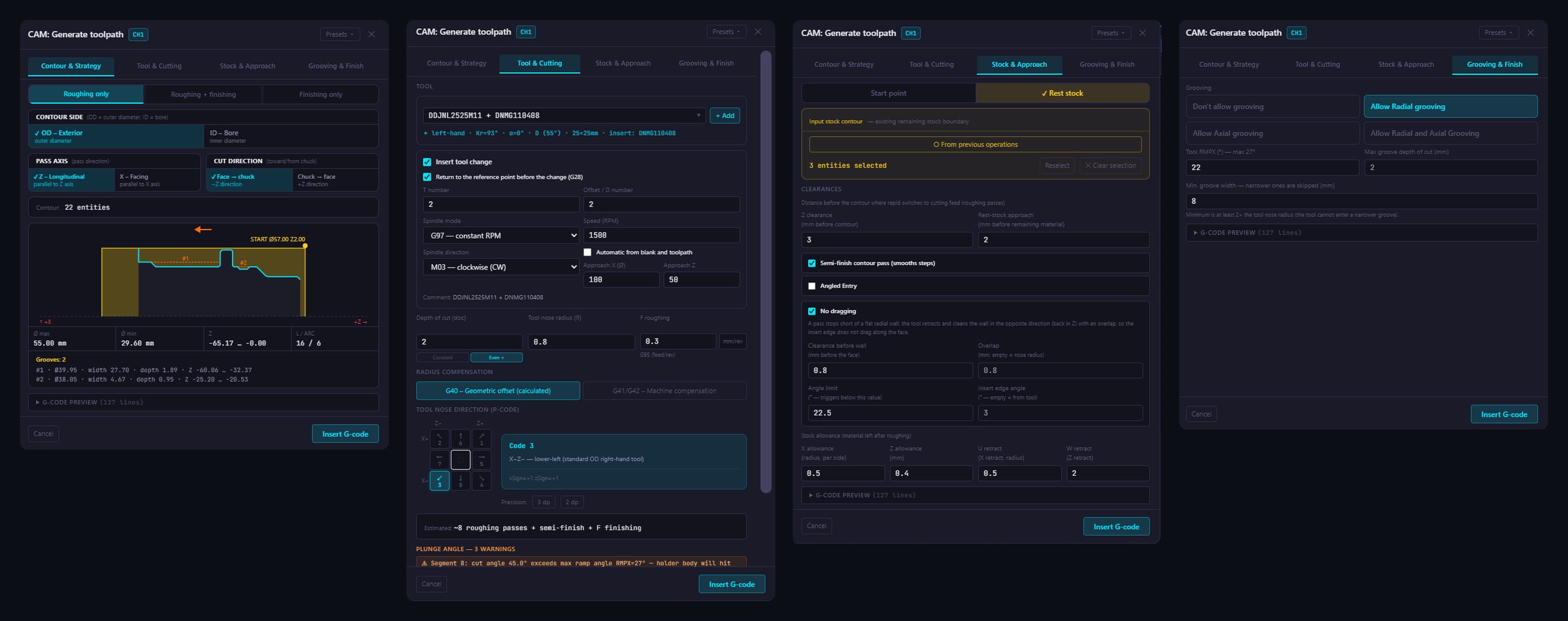Open the tool selection dropdown DDJNL2525M11

pyautogui.click(x=564, y=116)
